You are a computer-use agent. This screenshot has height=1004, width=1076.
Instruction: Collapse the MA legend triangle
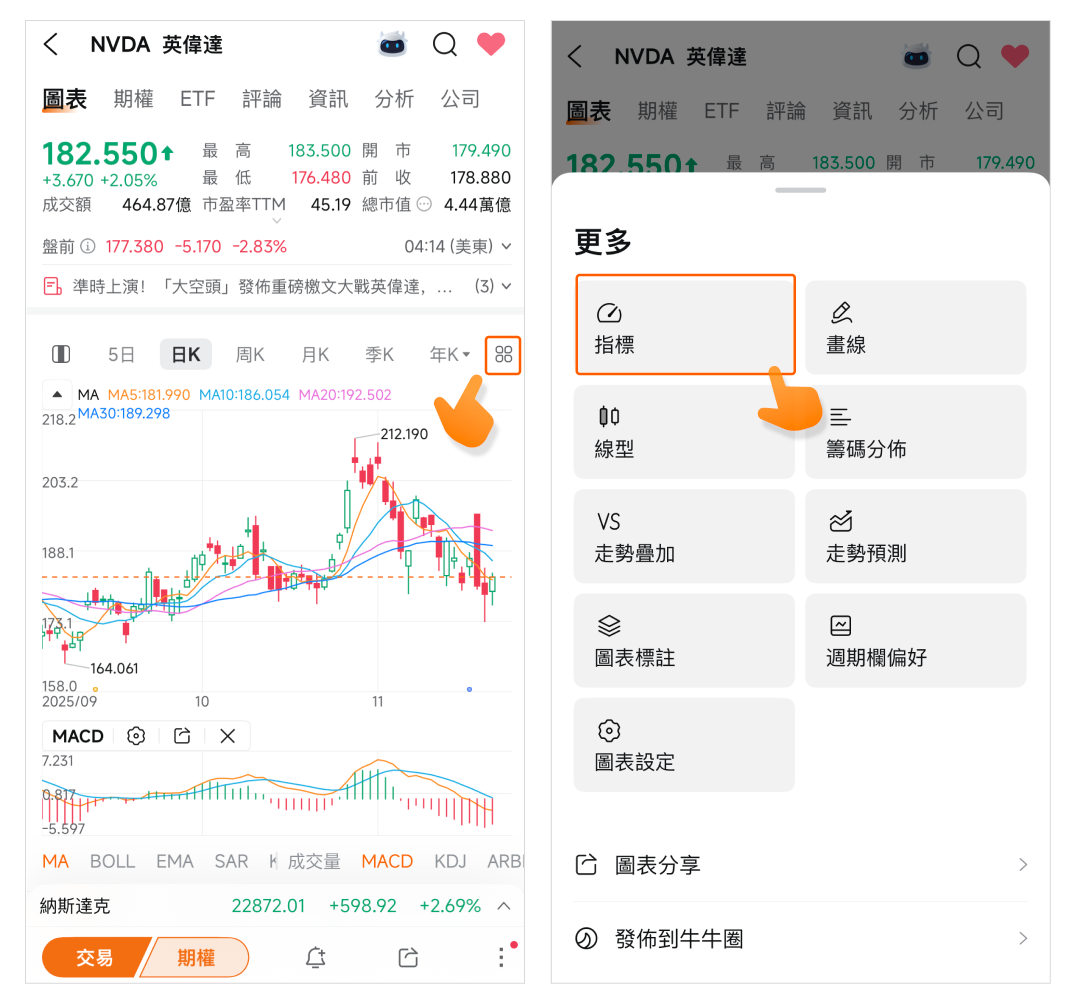[58, 395]
